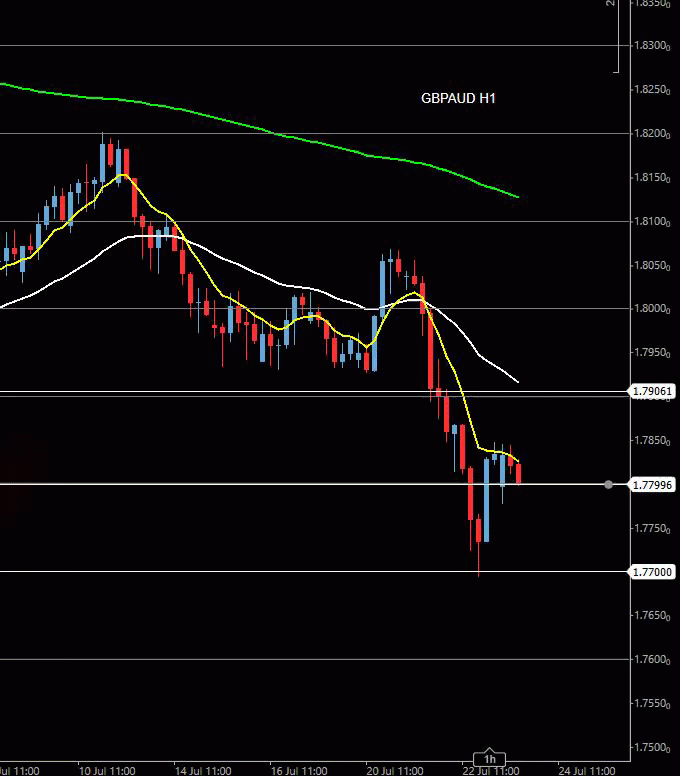Click the 10 Jul 11:00 time label
680x776 pixels.
pos(107,771)
